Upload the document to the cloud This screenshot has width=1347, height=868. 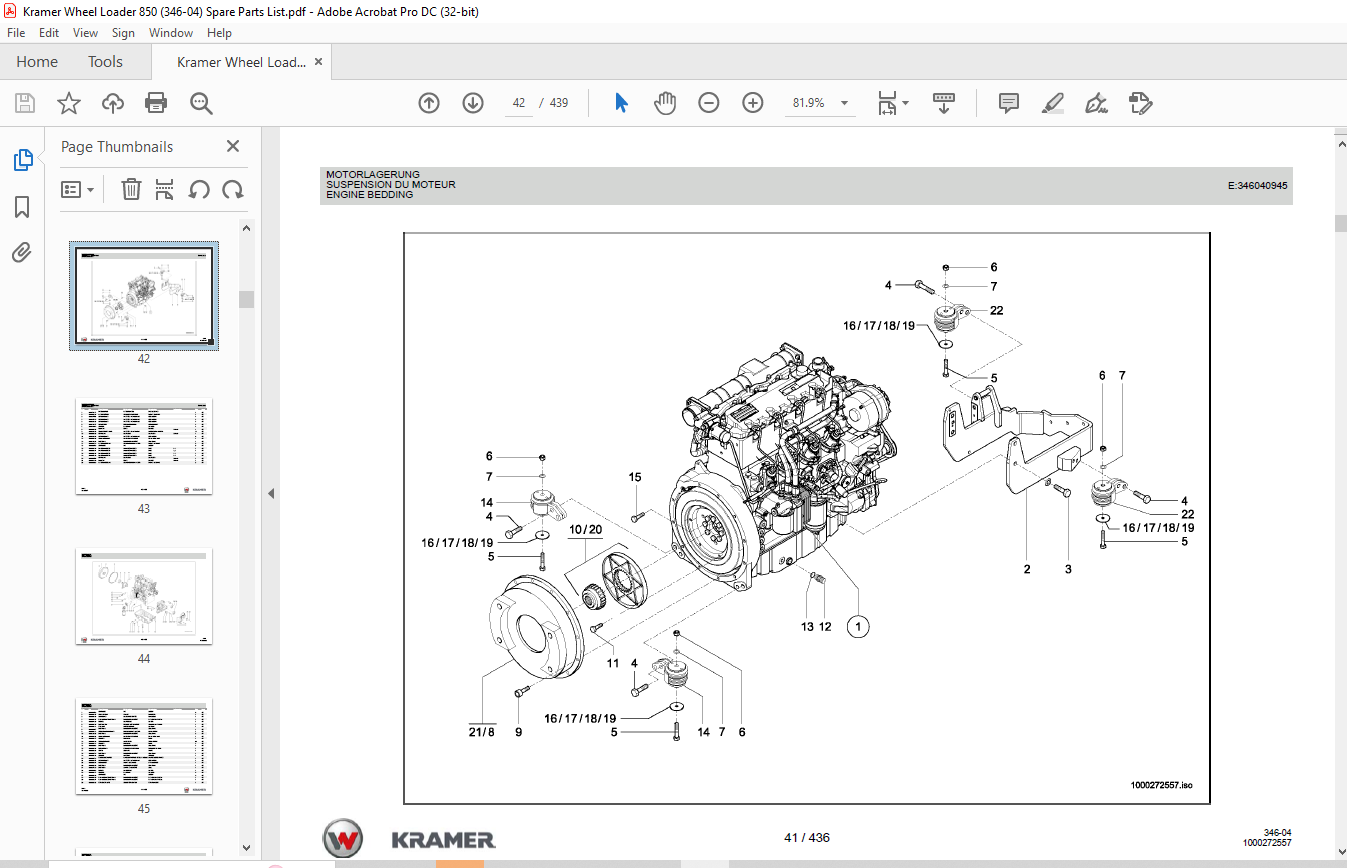[x=112, y=103]
